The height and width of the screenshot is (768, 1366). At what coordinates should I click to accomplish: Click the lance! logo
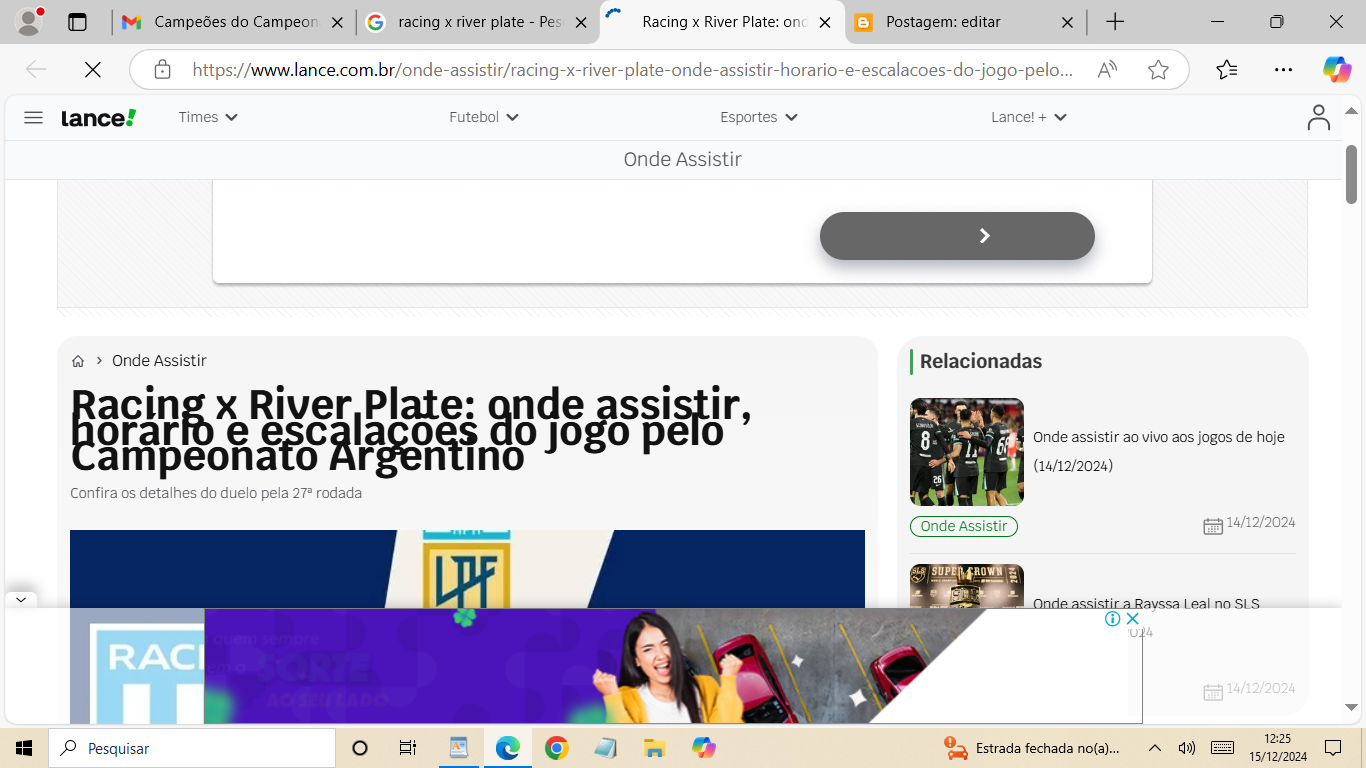98,118
